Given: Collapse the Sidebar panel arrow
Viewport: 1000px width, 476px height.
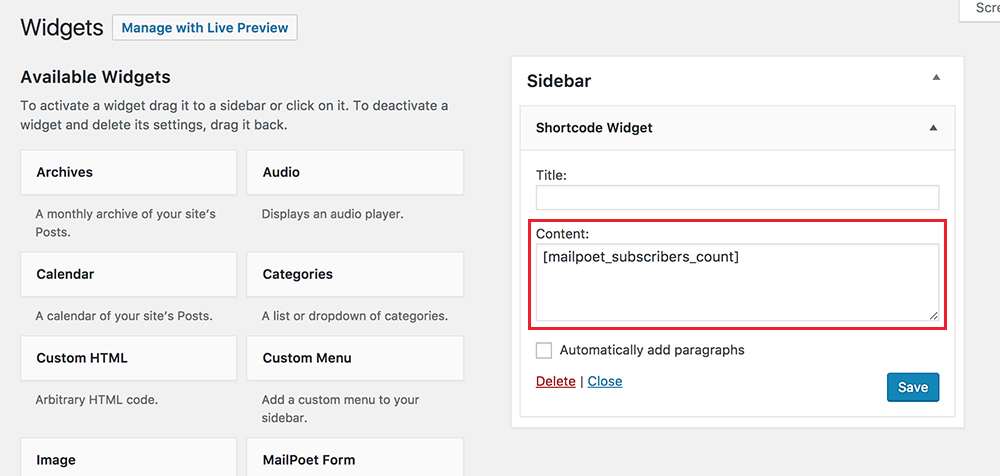Looking at the screenshot, I should pos(936,78).
